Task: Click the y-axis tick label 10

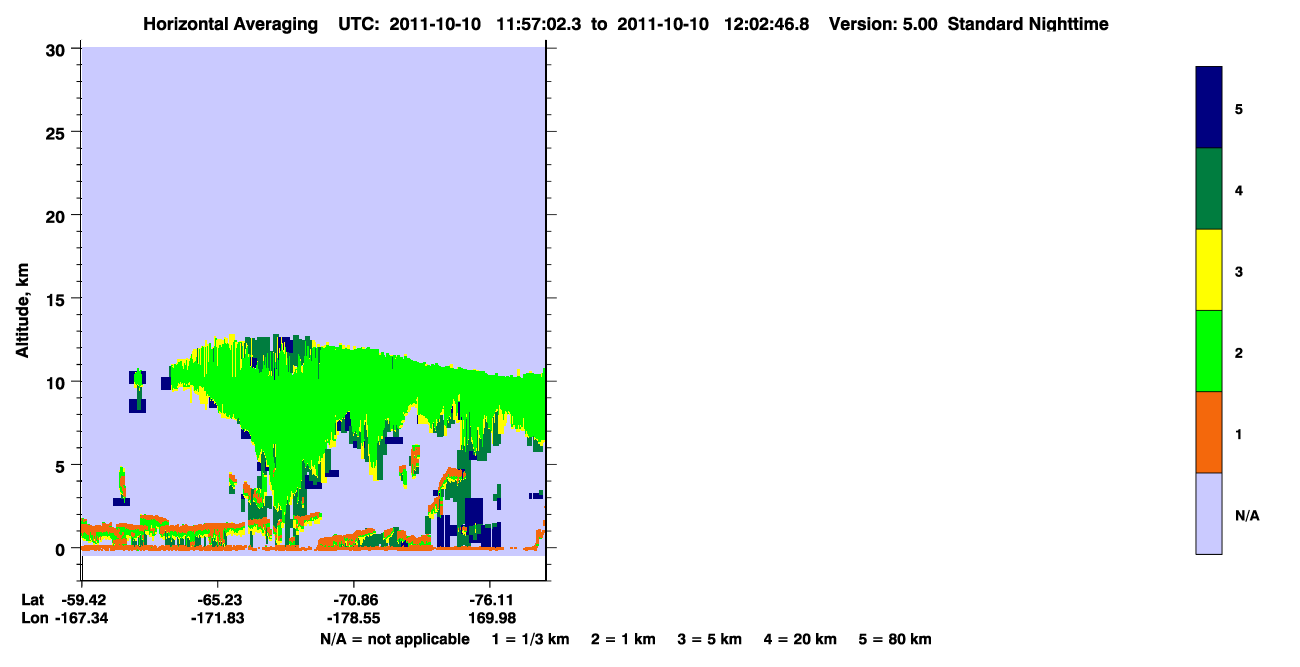Action: [x=58, y=382]
